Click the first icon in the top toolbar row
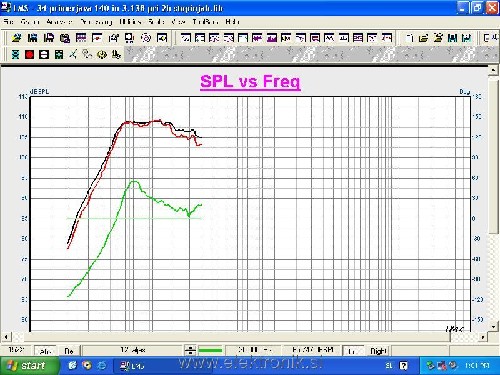 point(16,38)
